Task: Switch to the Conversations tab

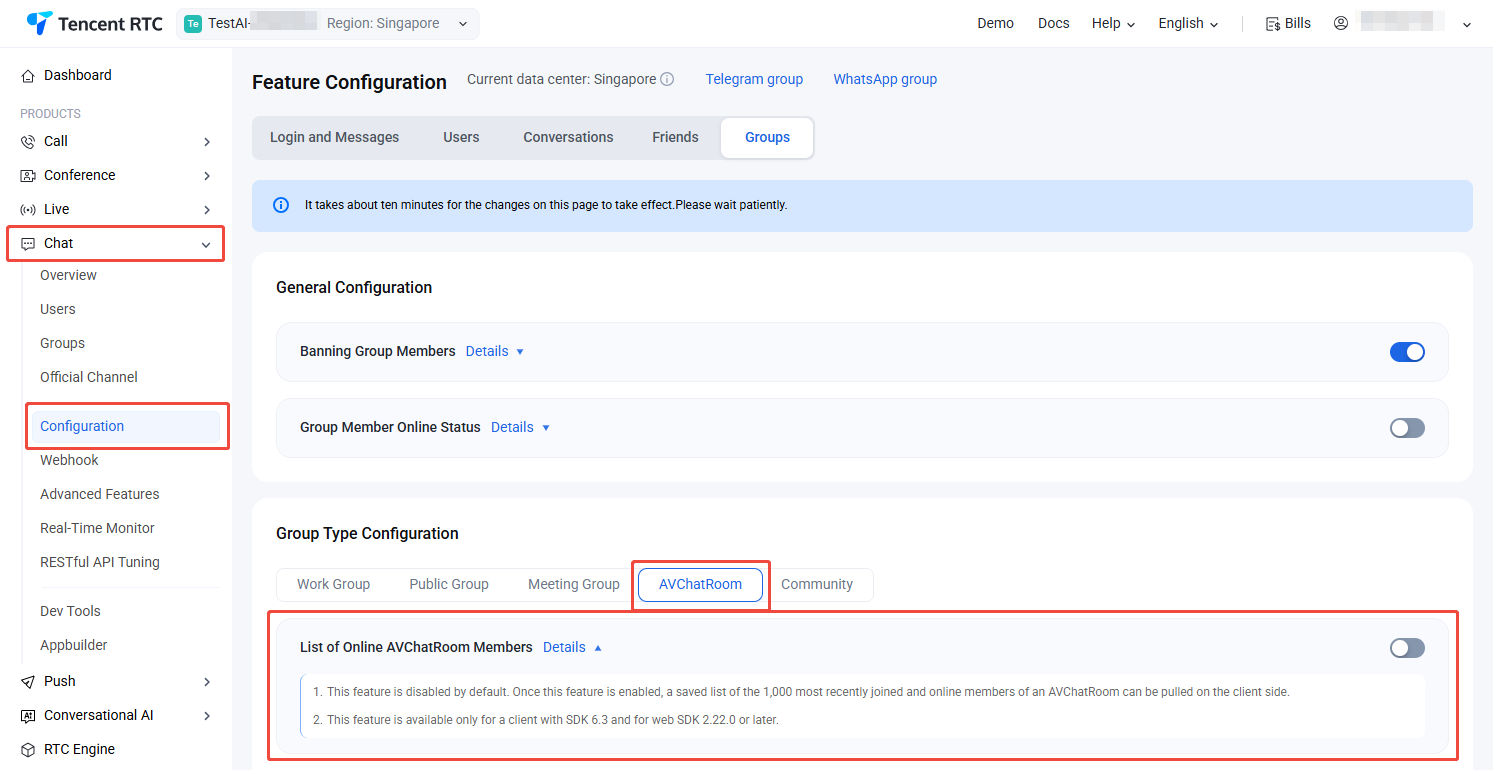Action: pos(568,138)
